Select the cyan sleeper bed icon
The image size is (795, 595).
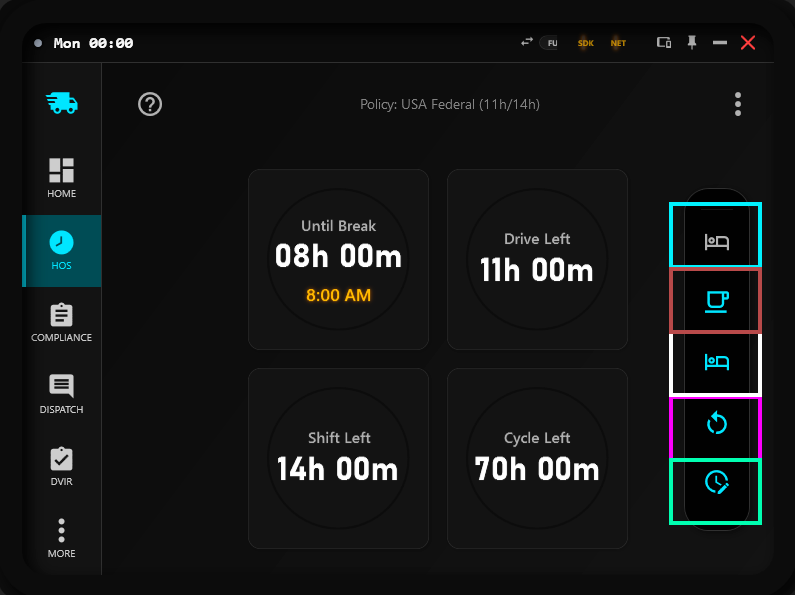coord(716,362)
